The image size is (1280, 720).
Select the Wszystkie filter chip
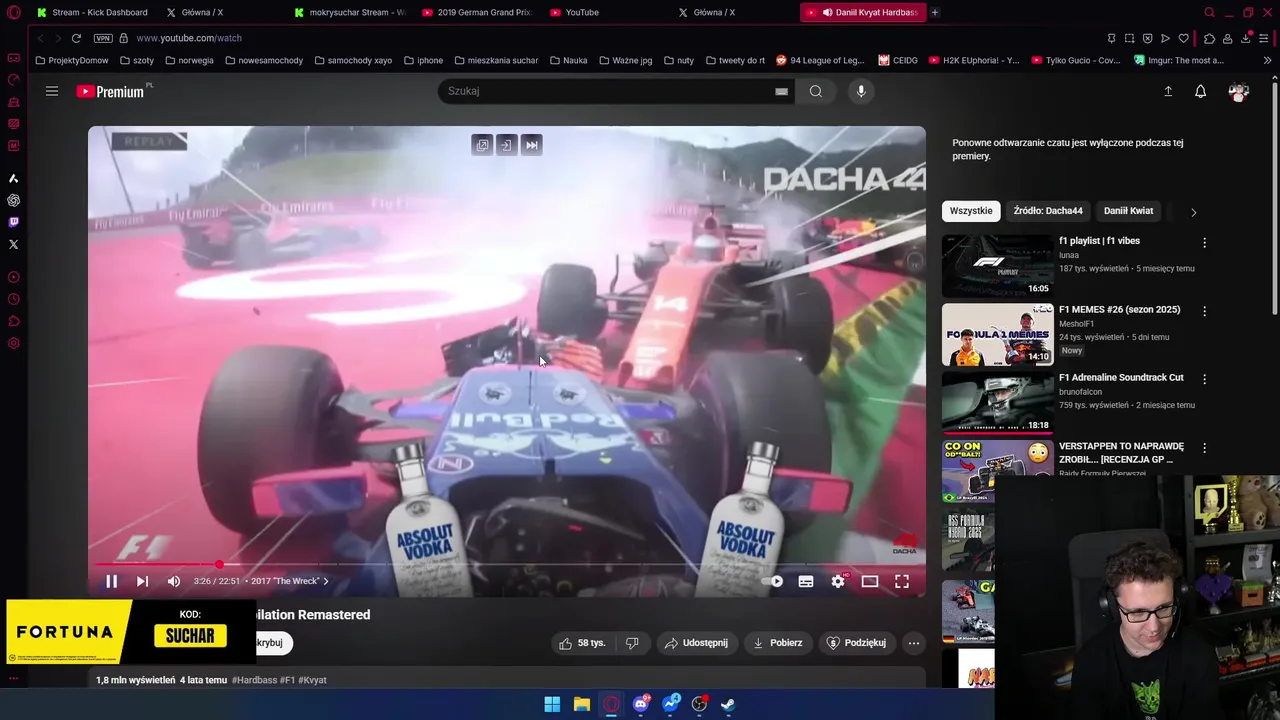[971, 211]
